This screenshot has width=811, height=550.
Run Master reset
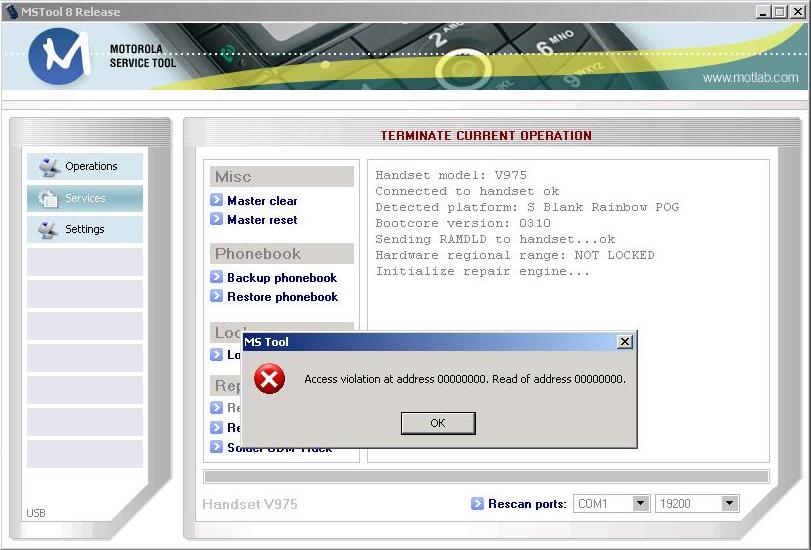point(262,219)
